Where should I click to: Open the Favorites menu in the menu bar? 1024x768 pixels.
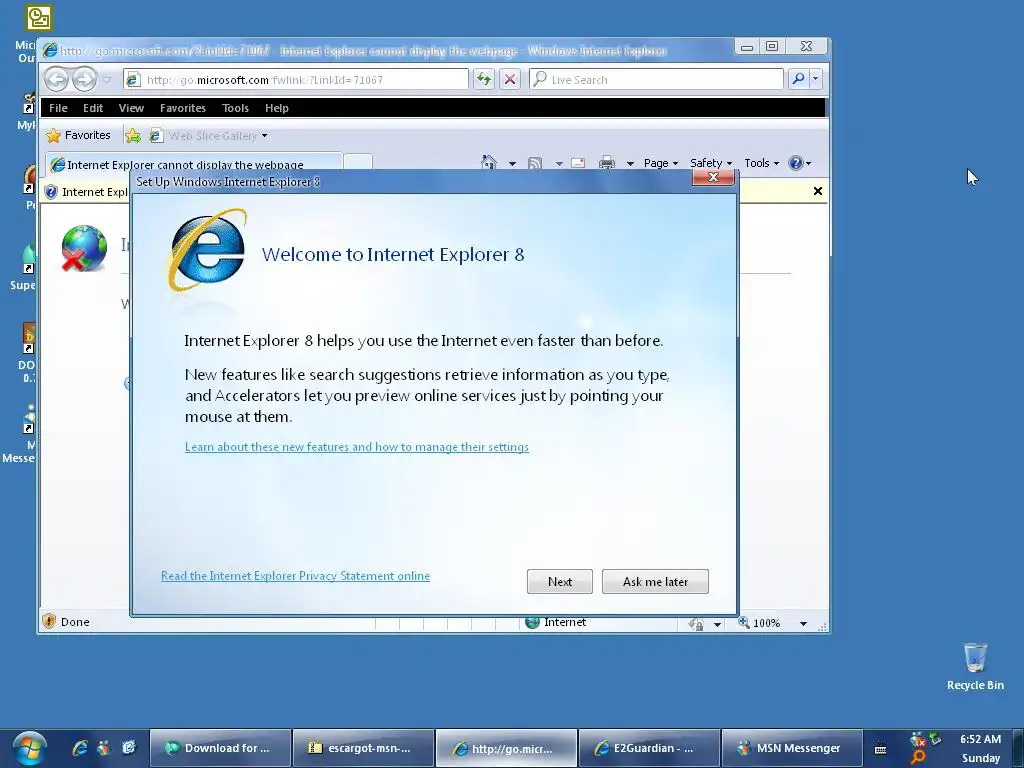tap(183, 108)
